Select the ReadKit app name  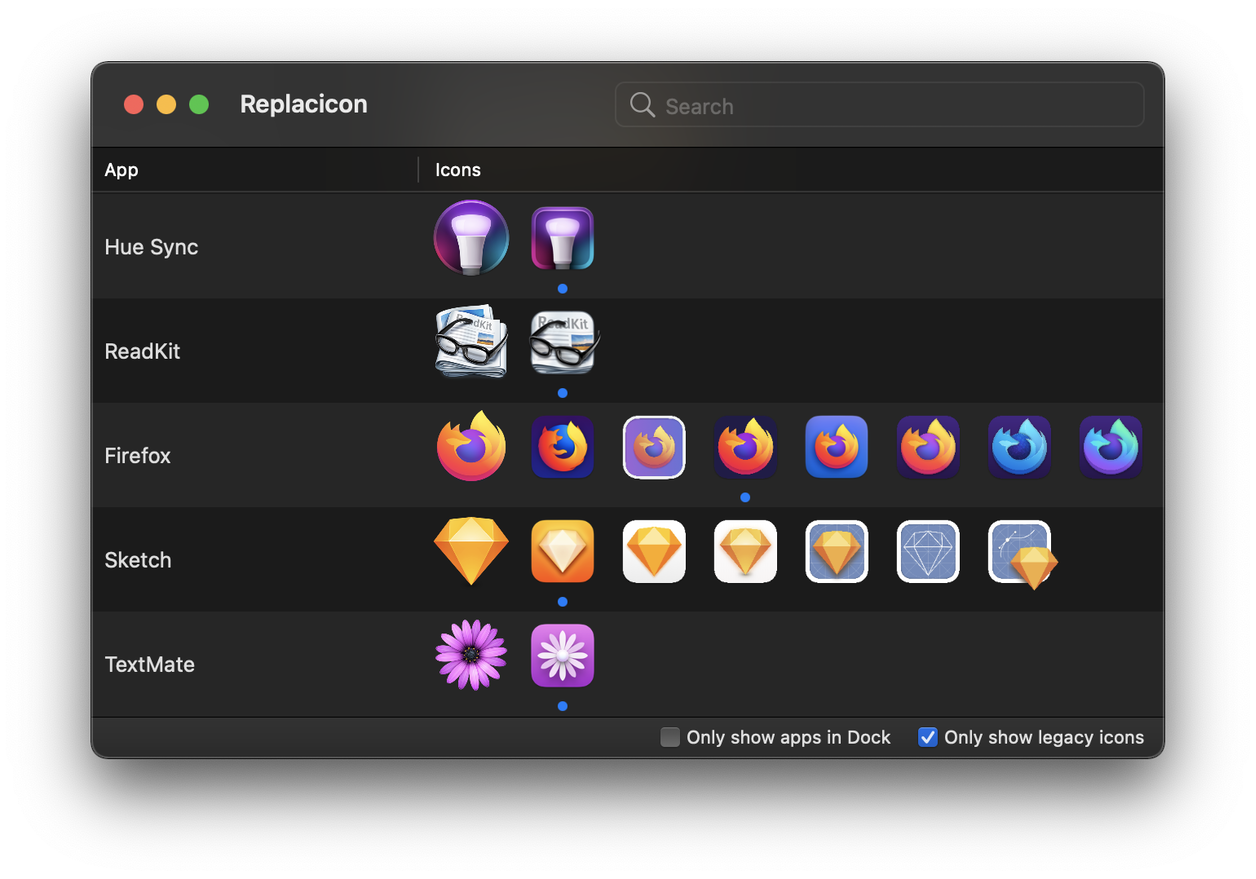[142, 351]
